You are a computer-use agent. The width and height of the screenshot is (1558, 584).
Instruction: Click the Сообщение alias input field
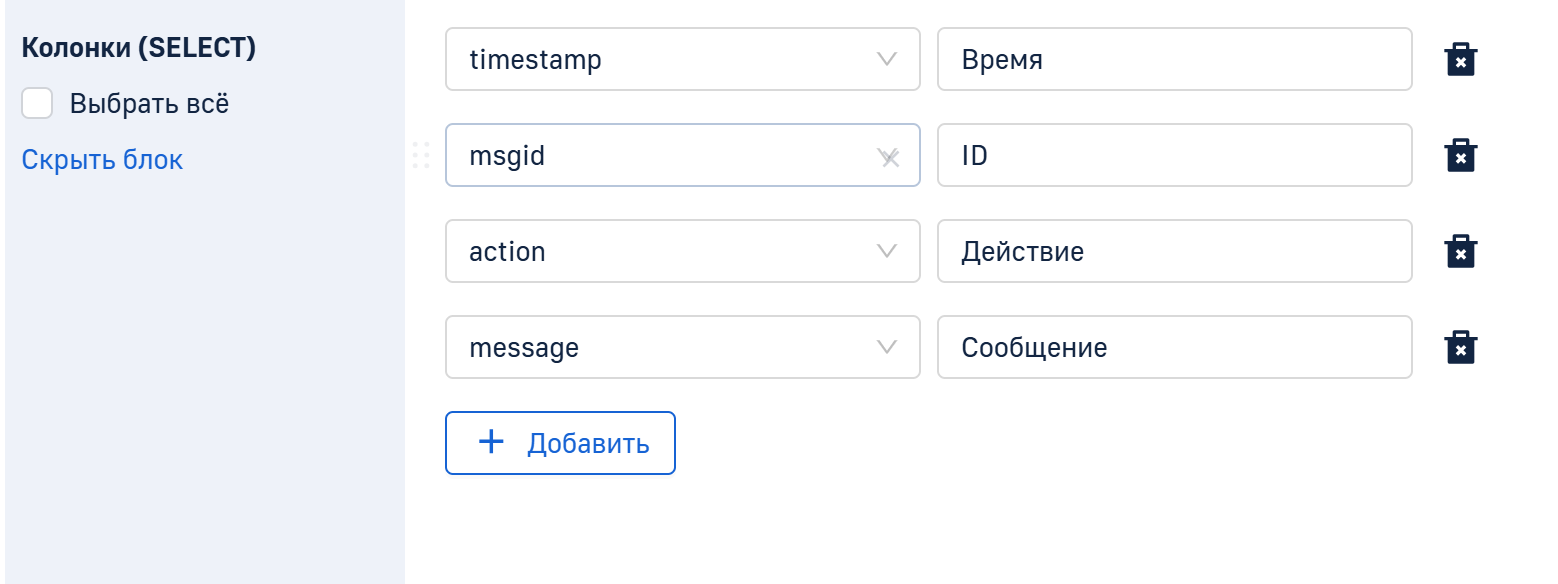(x=1174, y=348)
